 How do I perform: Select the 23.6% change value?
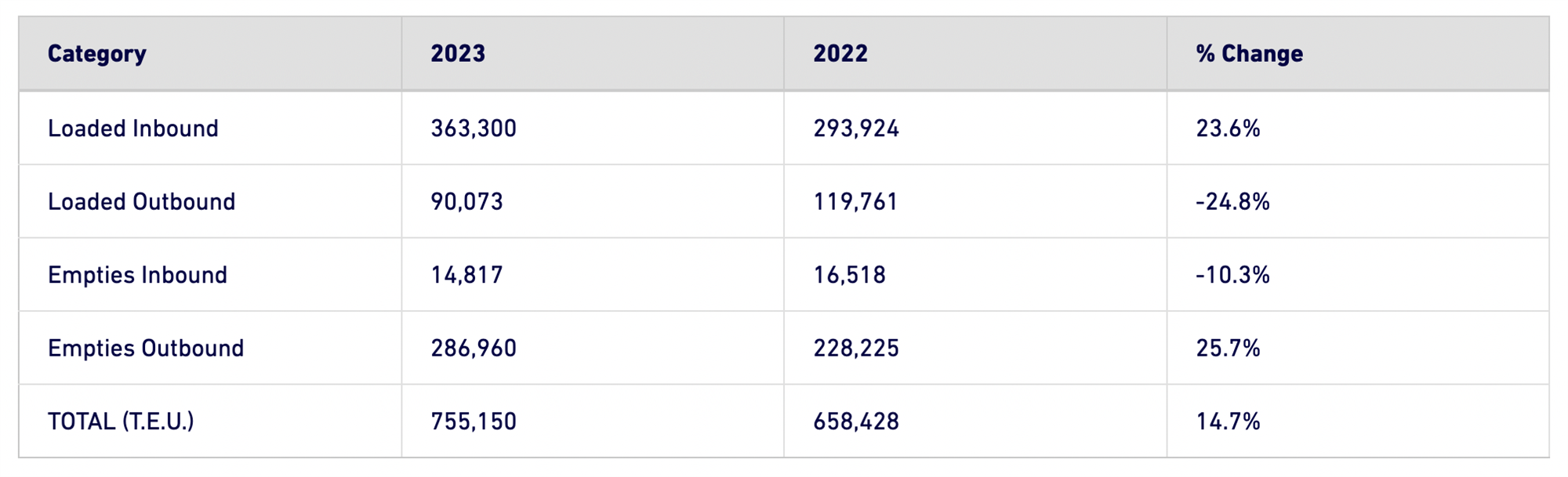(x=1228, y=128)
